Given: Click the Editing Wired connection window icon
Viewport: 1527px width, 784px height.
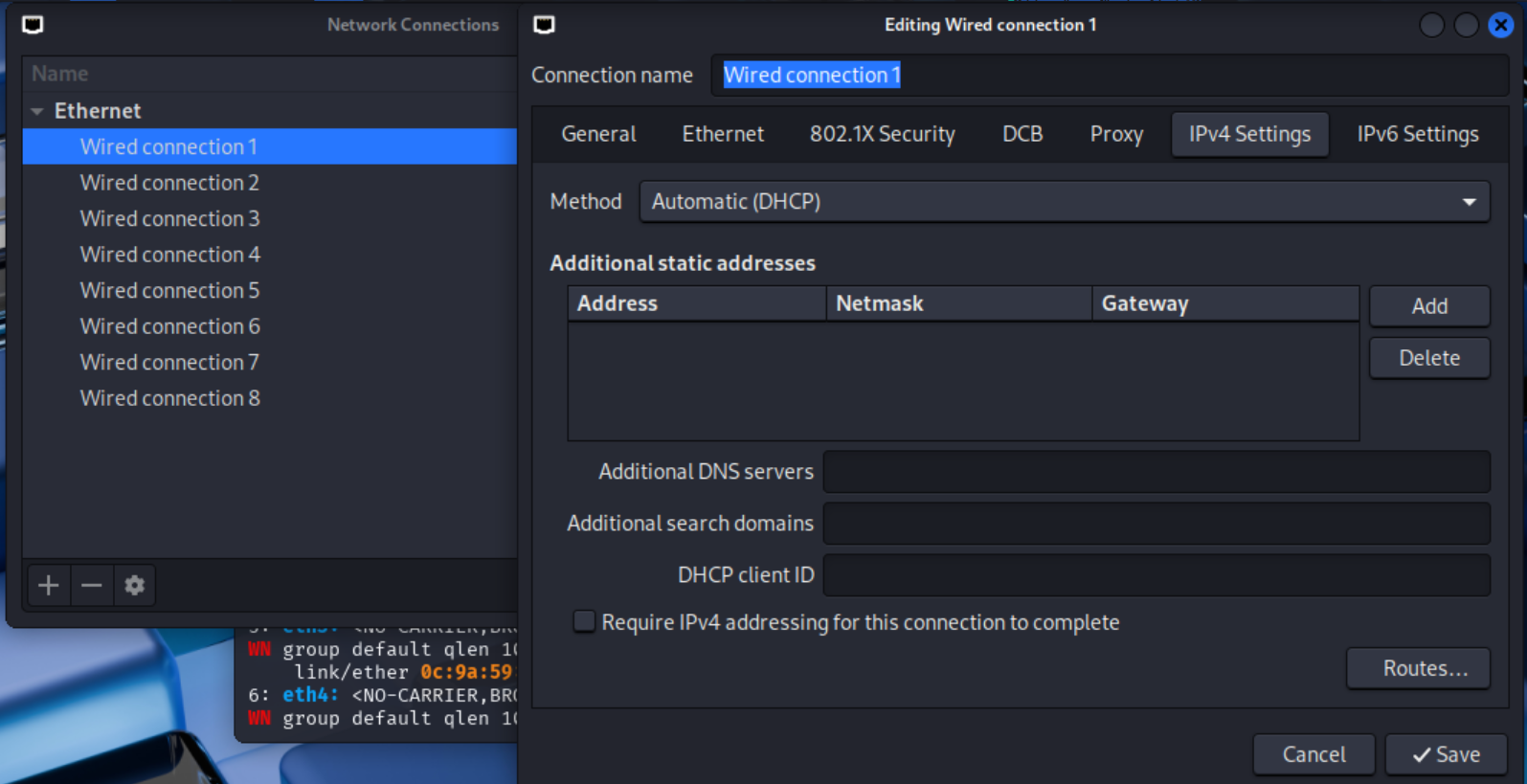Looking at the screenshot, I should point(544,25).
